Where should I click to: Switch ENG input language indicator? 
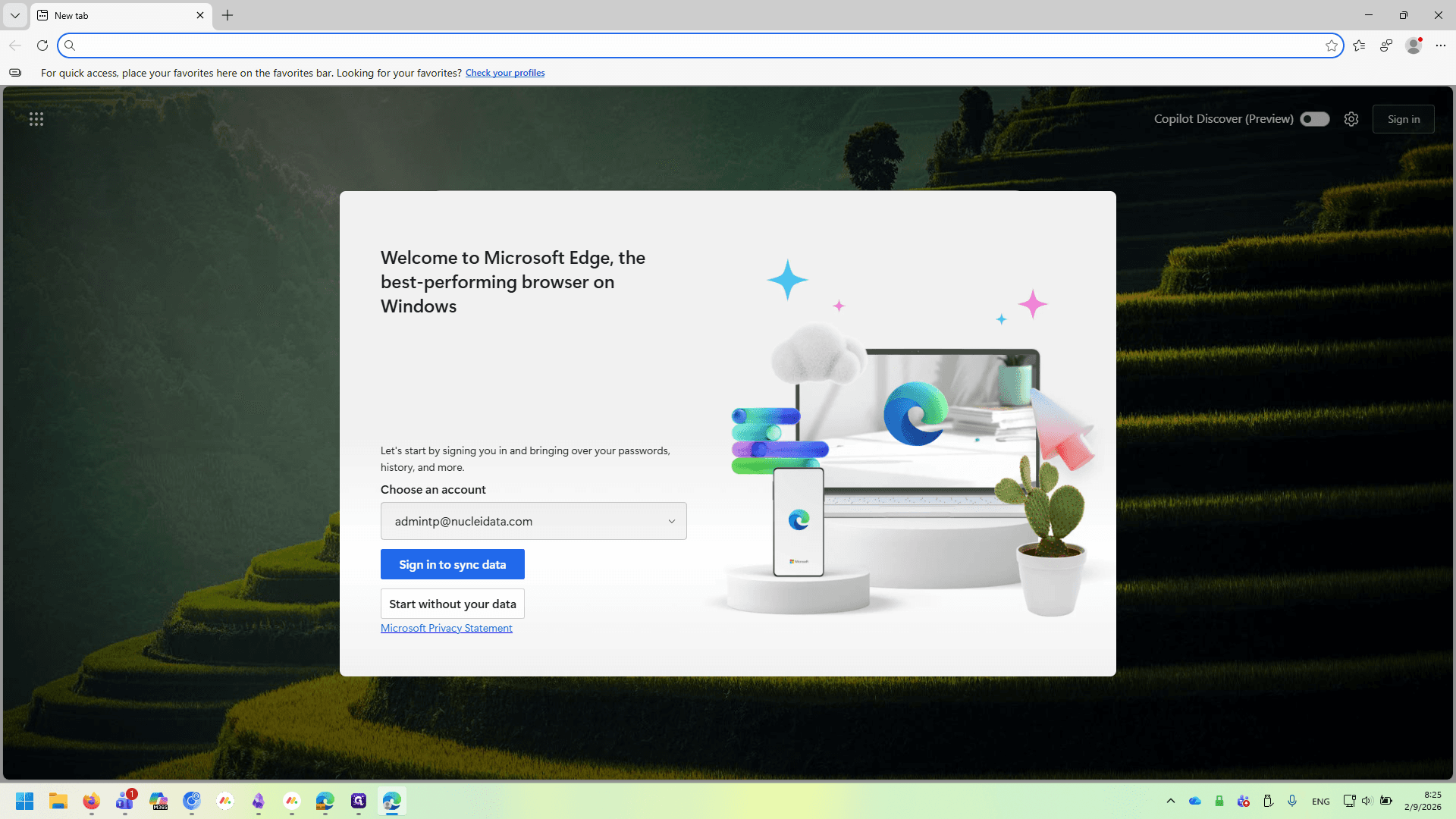pyautogui.click(x=1321, y=801)
